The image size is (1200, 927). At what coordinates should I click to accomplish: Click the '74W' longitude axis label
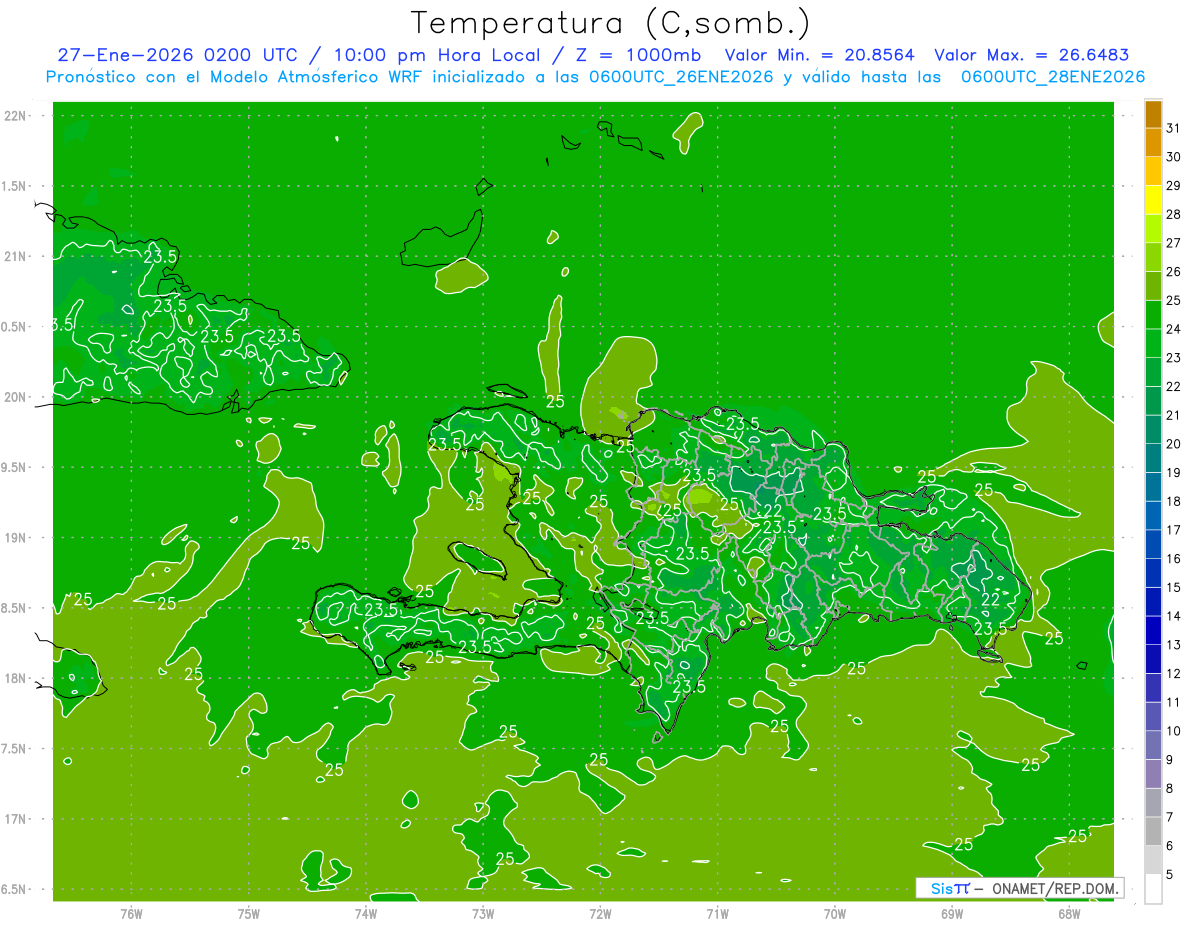point(366,914)
